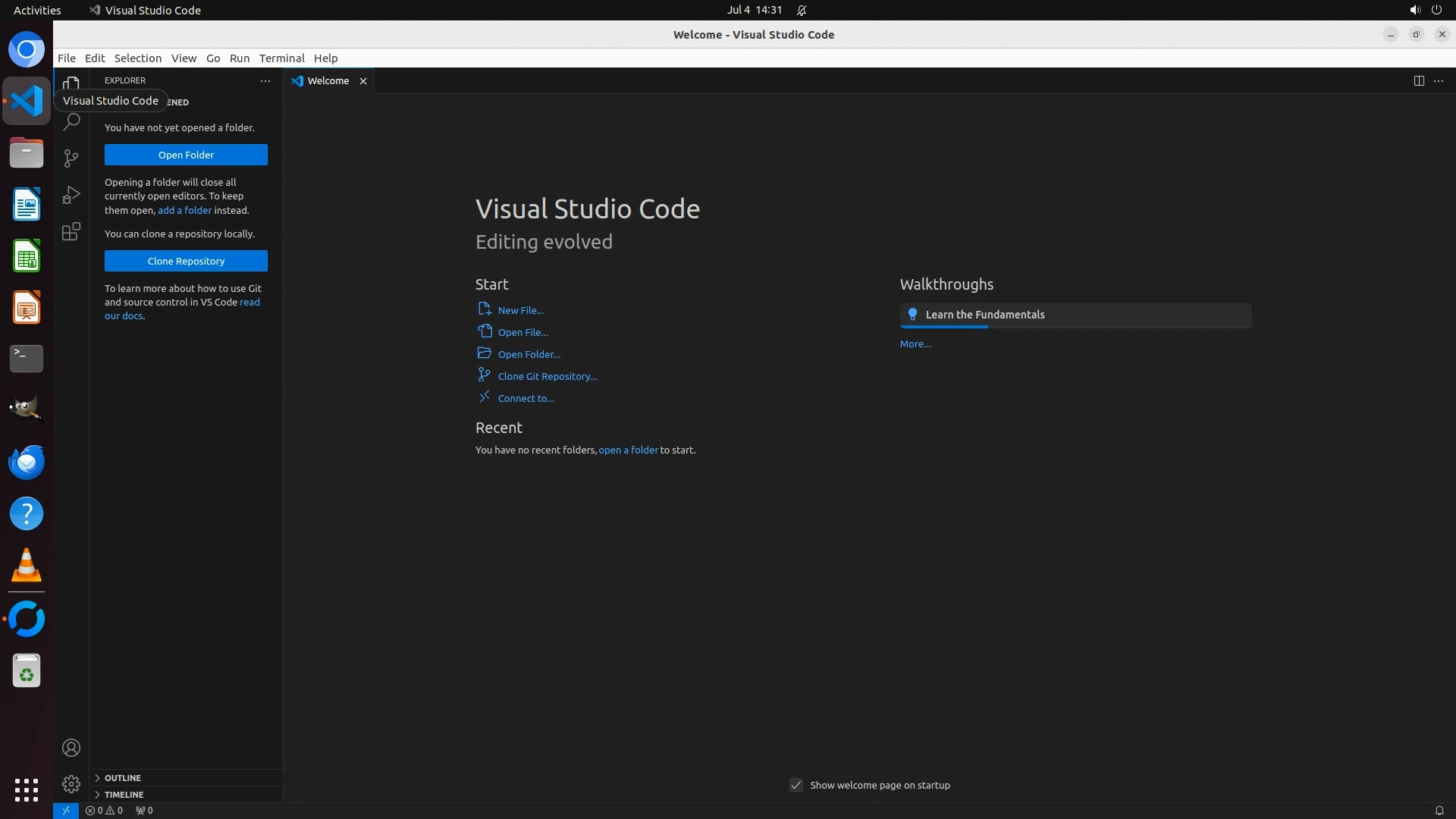Select the Welcome tab
Viewport: 1456px width, 819px height.
coord(328,80)
